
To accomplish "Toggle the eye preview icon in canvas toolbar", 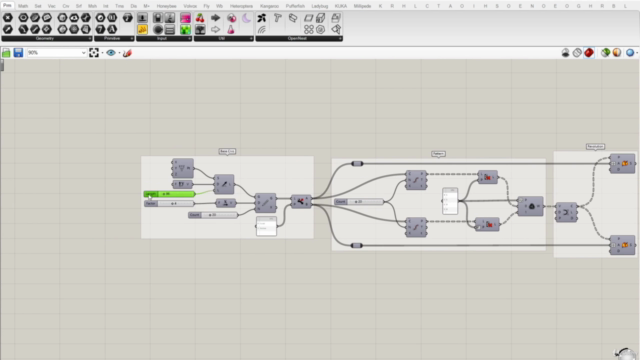I will pos(111,53).
